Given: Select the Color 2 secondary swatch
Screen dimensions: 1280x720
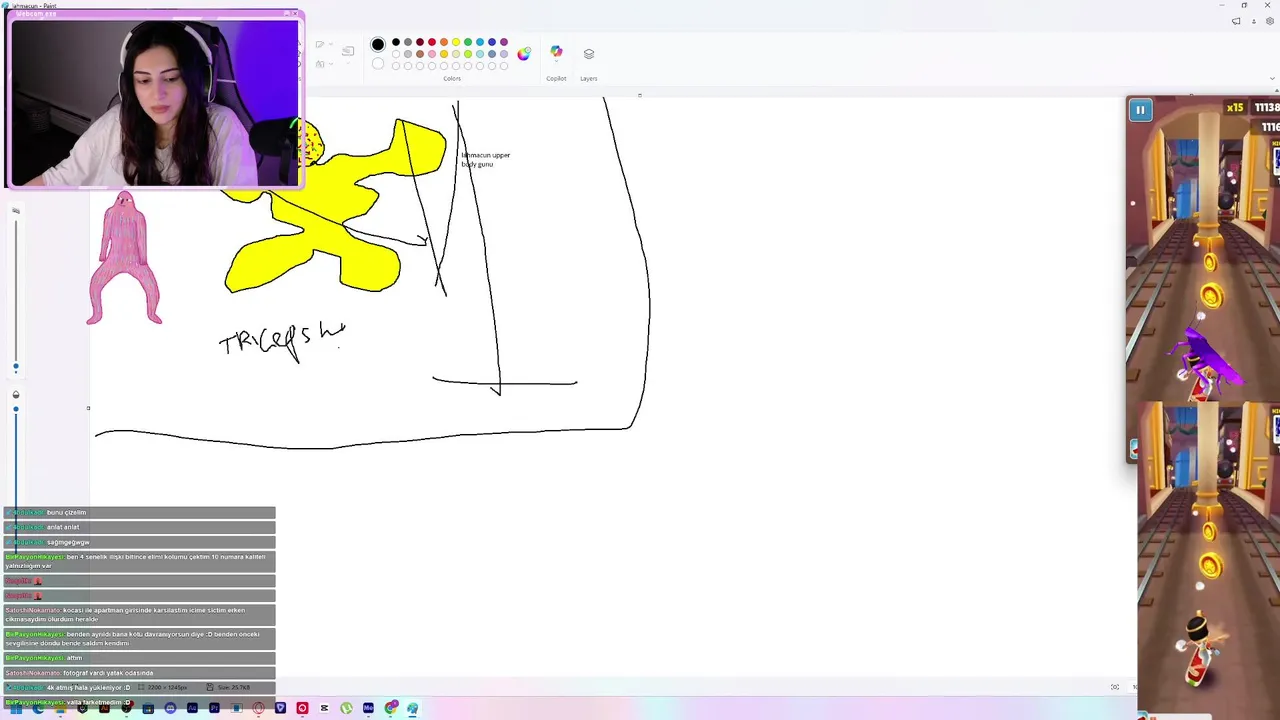Looking at the screenshot, I should (x=378, y=64).
